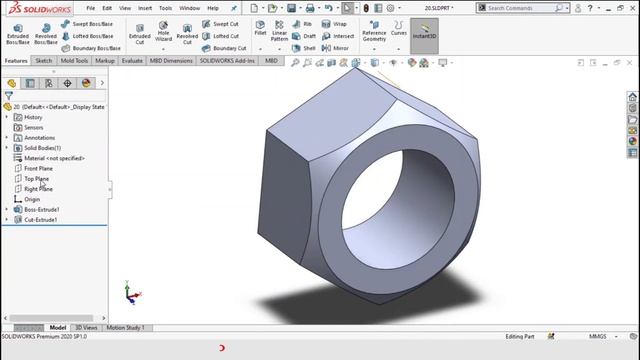Screen dimensions: 640x360
Task: Open the Curves tools
Action: click(398, 28)
